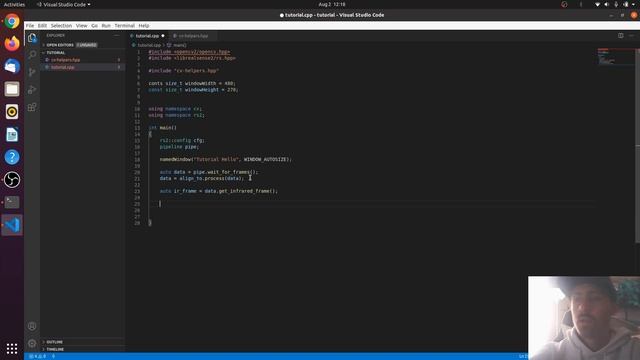Open the Selection menu
Viewport: 640px width, 360px height.
(x=61, y=25)
